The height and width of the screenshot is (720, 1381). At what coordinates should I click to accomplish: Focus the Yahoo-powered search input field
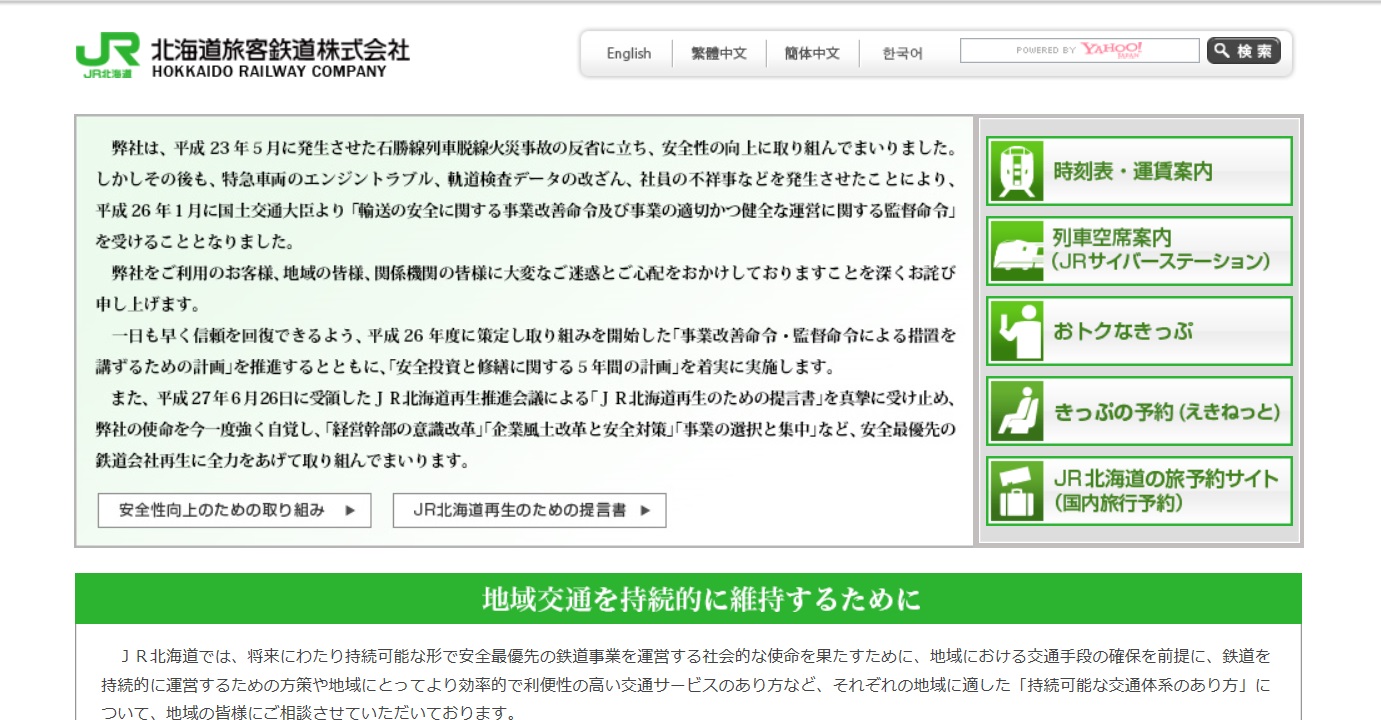coord(1079,51)
